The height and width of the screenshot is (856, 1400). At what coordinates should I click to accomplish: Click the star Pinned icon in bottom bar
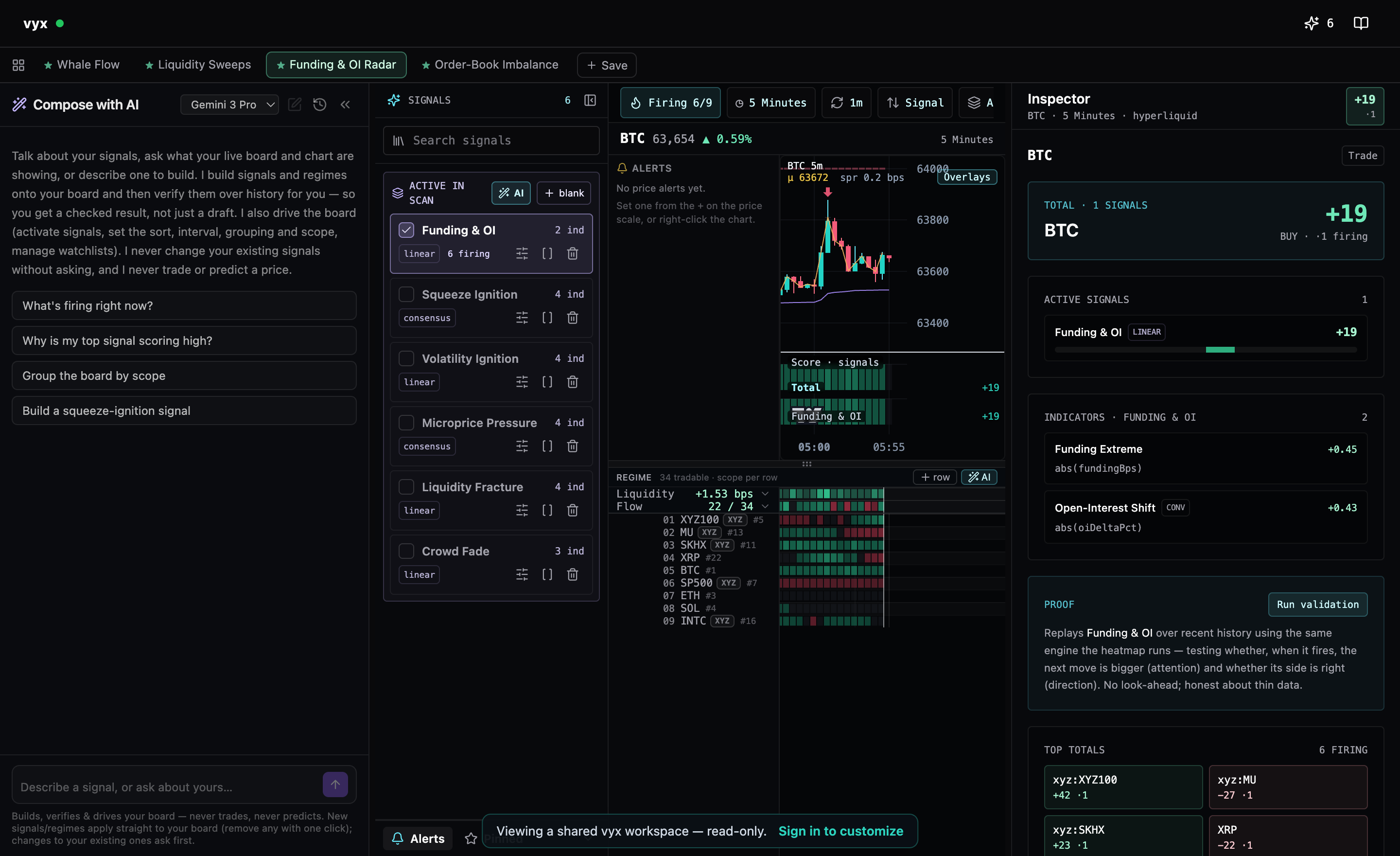tap(471, 838)
